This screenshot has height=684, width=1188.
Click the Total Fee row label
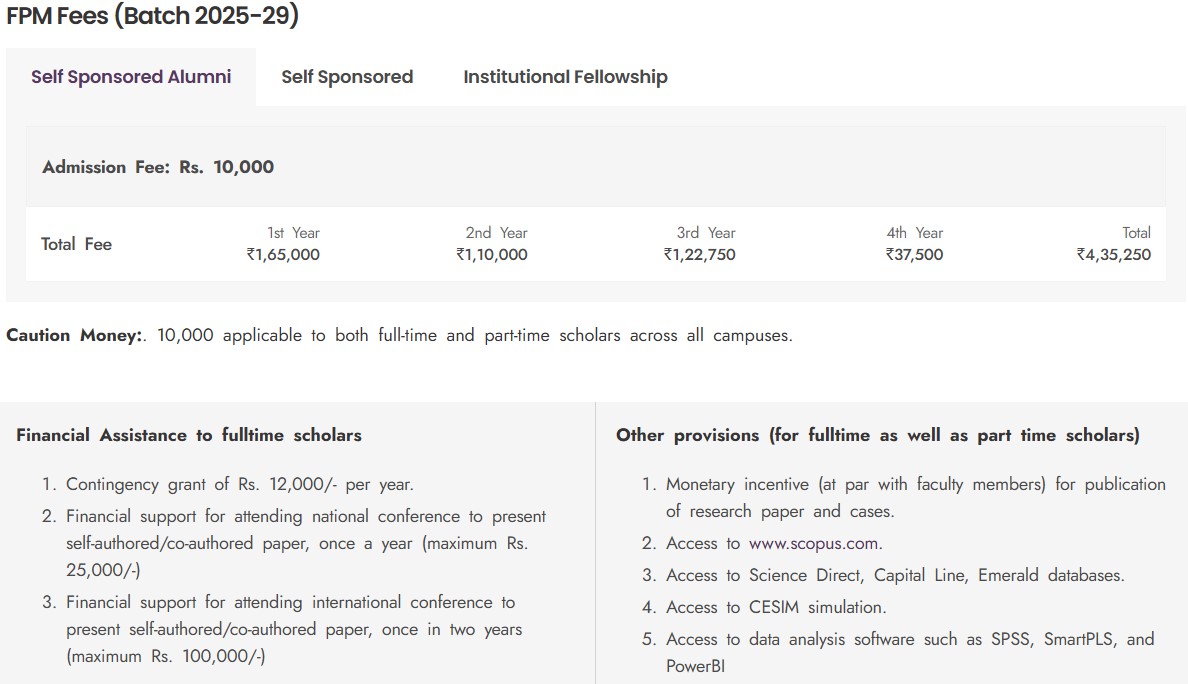(76, 244)
